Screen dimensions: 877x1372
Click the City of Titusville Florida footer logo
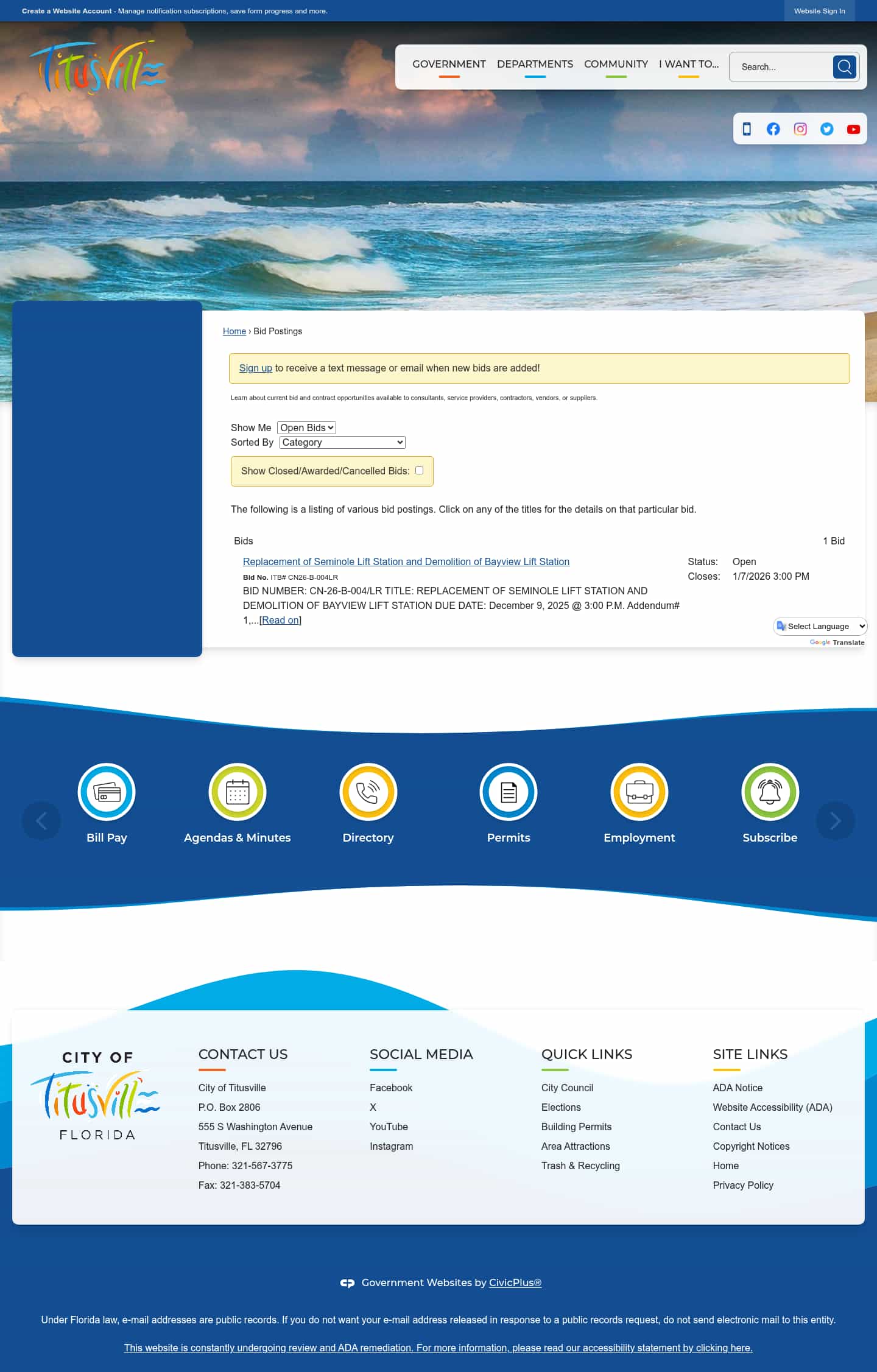point(96,1096)
